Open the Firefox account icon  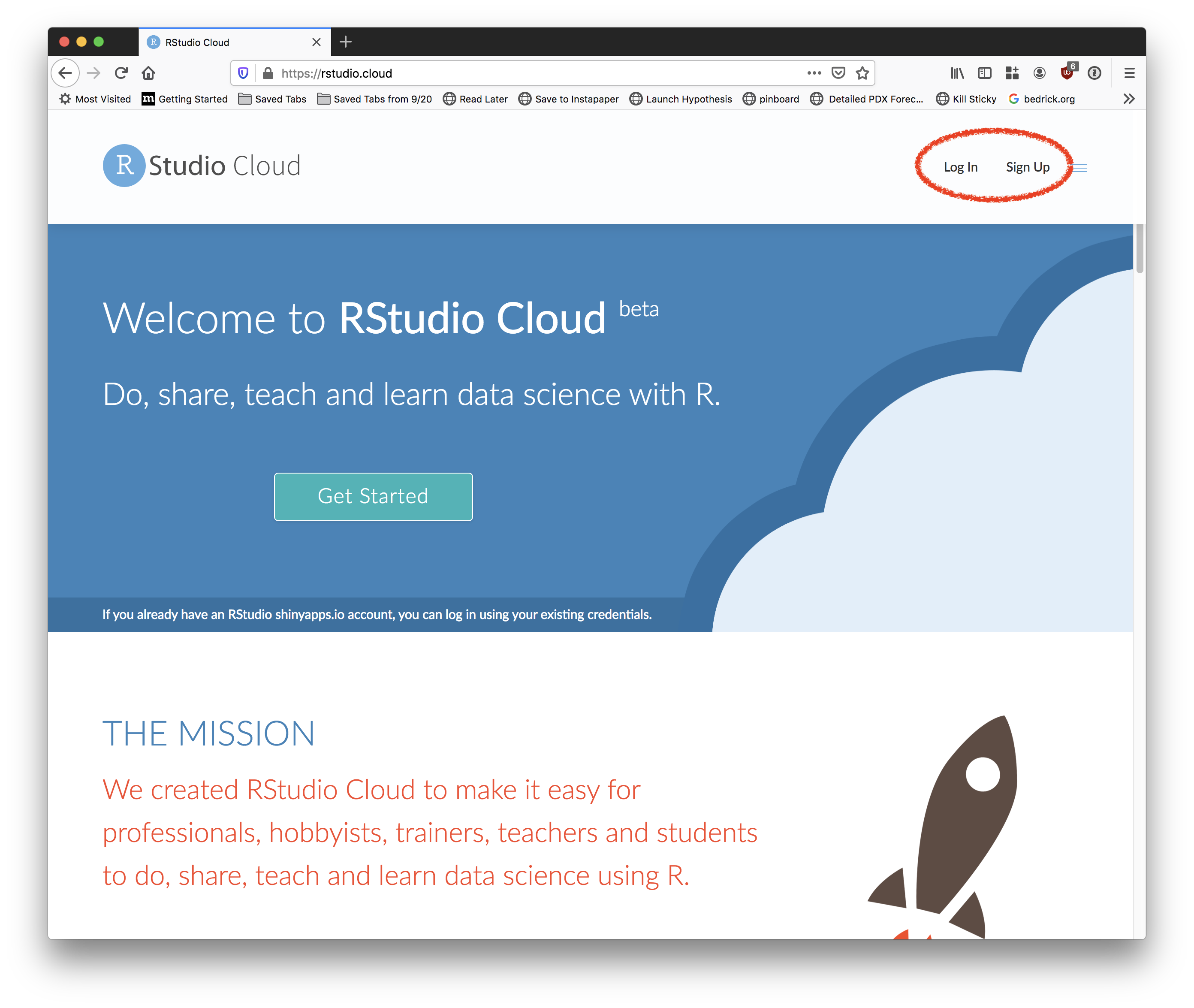pos(1039,73)
